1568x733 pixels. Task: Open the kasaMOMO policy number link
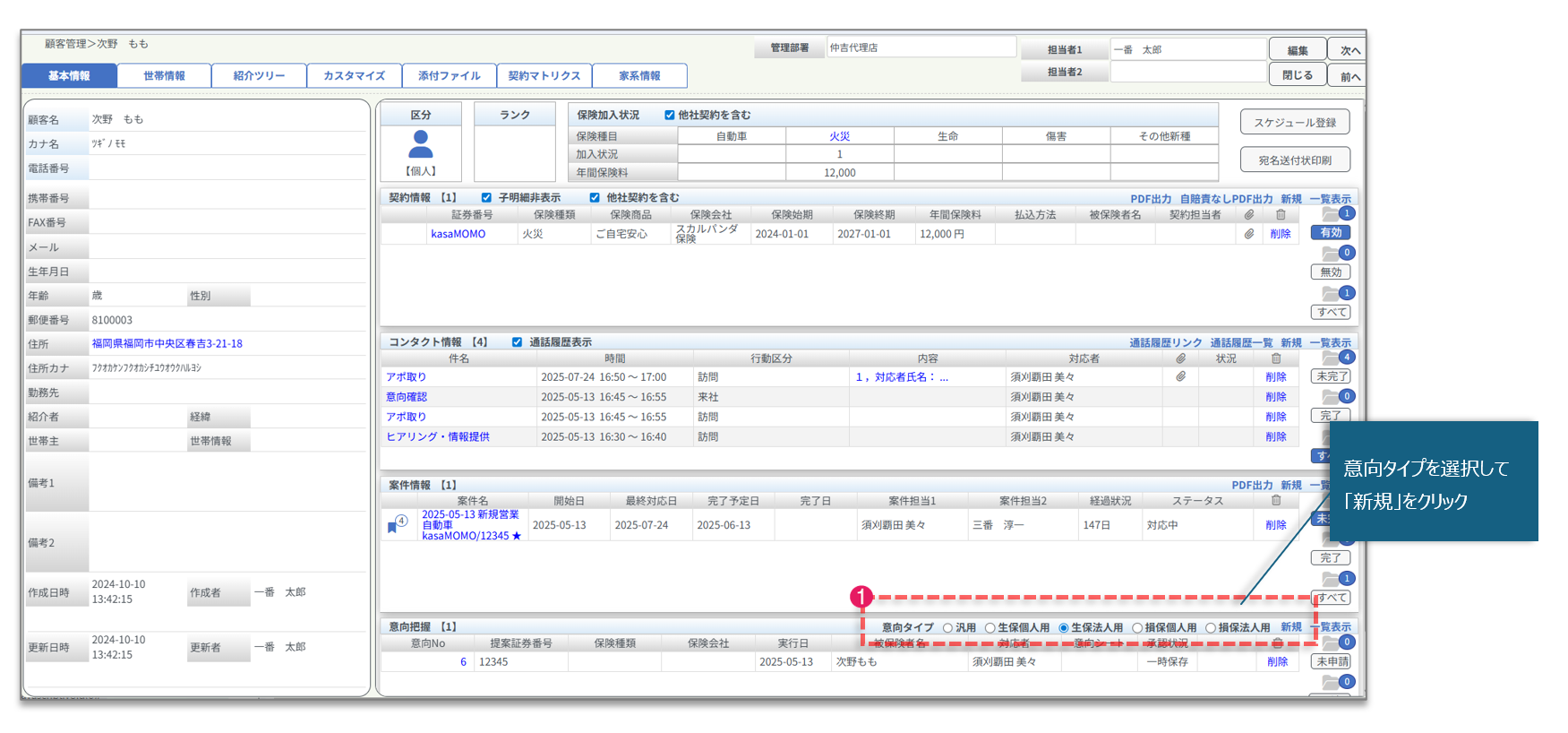pyautogui.click(x=458, y=234)
